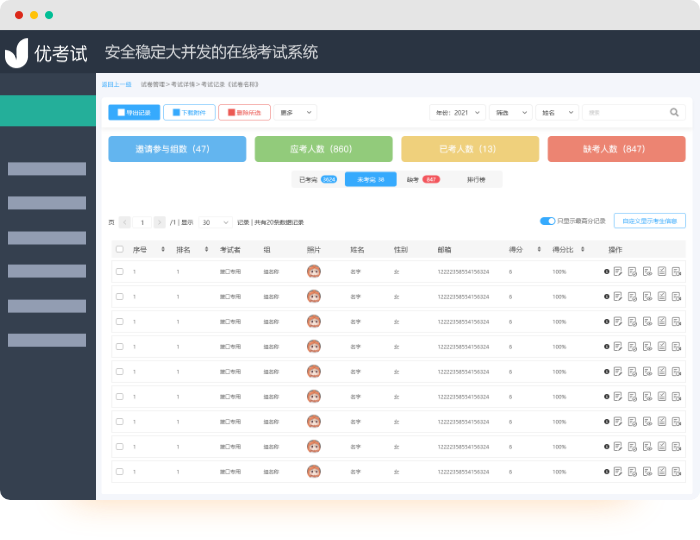The width and height of the screenshot is (700, 540).
Task: Click first row's black info dot icon
Action: pyautogui.click(x=606, y=271)
